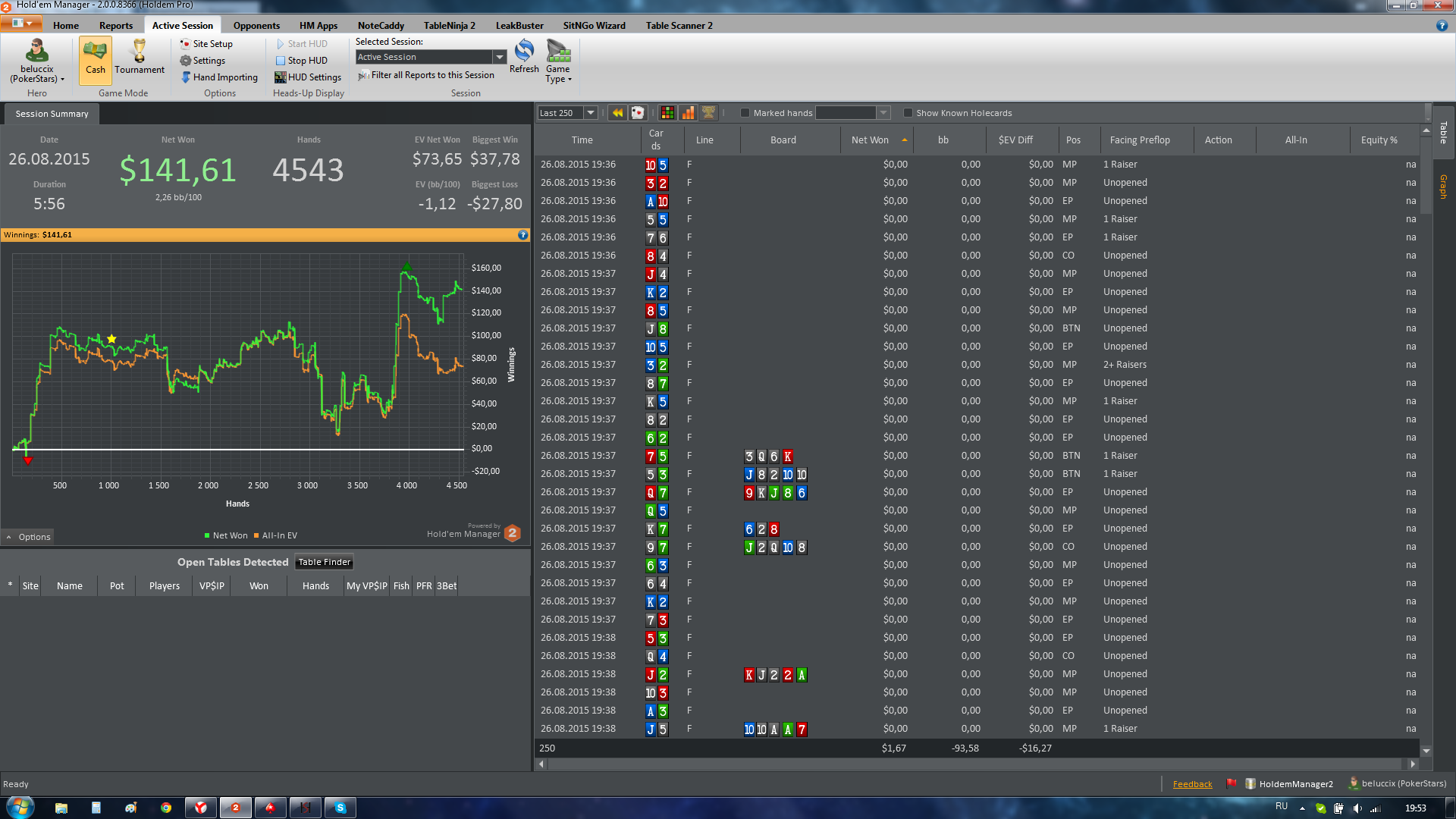Open PokerStars from the taskbar
Viewport: 1456px width, 819px height.
pos(270,808)
